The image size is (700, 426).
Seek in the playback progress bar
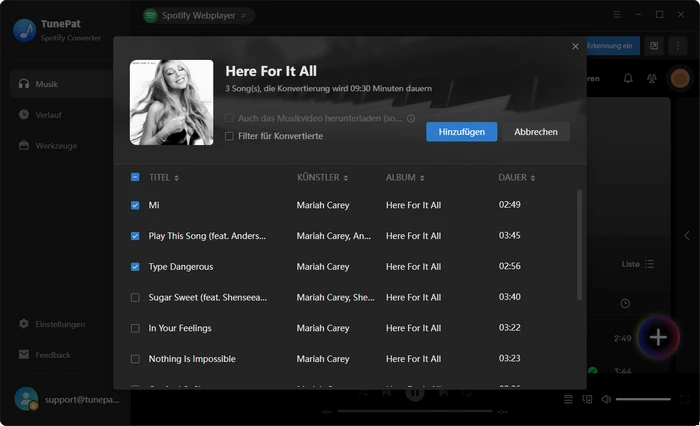click(415, 411)
